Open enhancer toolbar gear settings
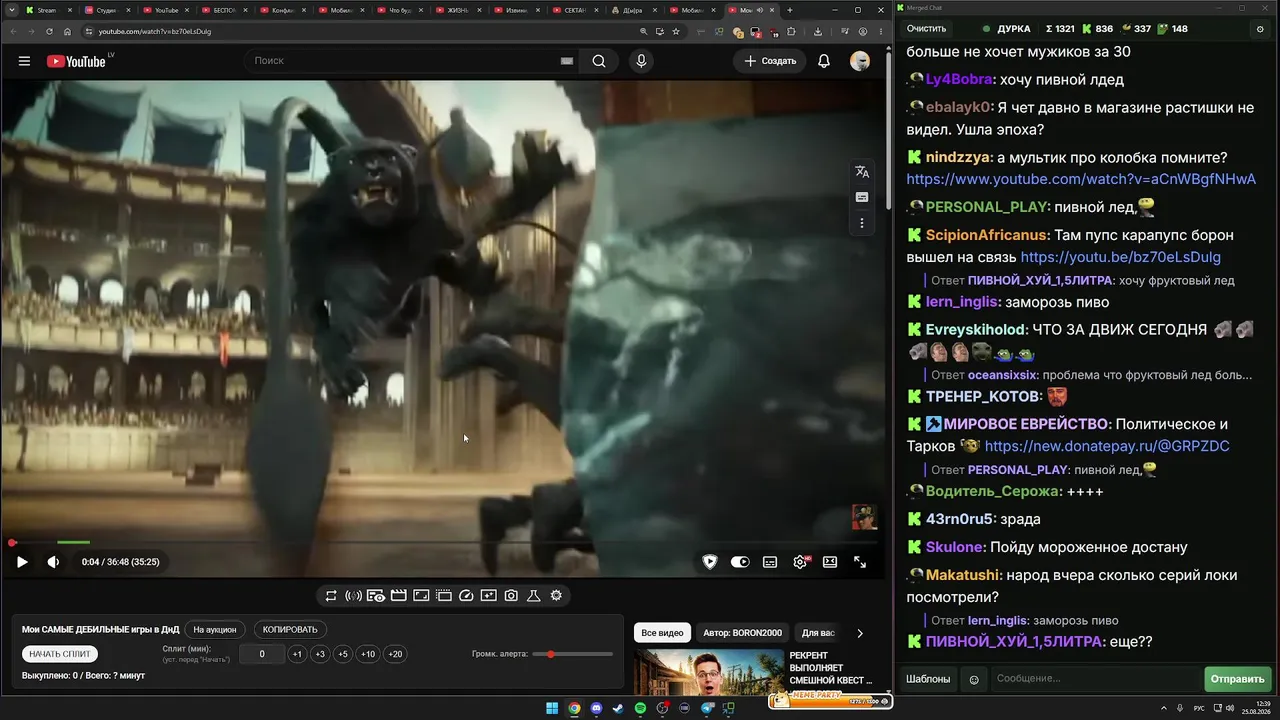The width and height of the screenshot is (1280, 720). [x=556, y=596]
